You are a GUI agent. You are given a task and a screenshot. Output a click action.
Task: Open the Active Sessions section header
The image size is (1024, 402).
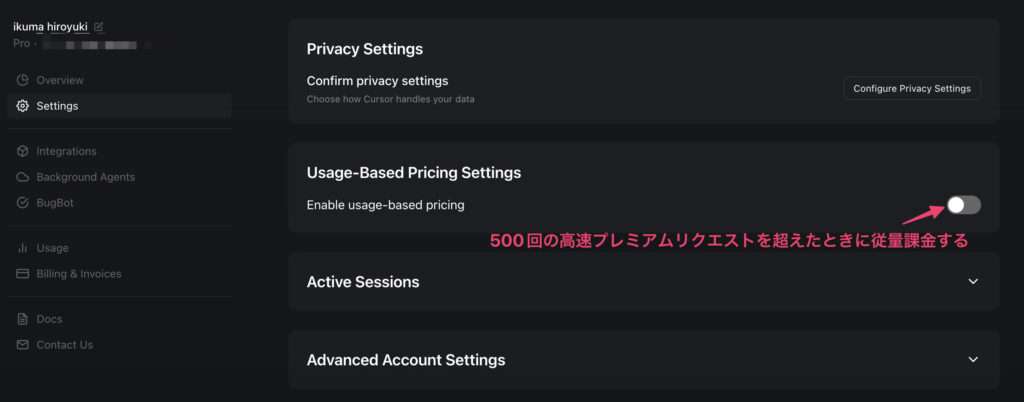[x=644, y=282]
